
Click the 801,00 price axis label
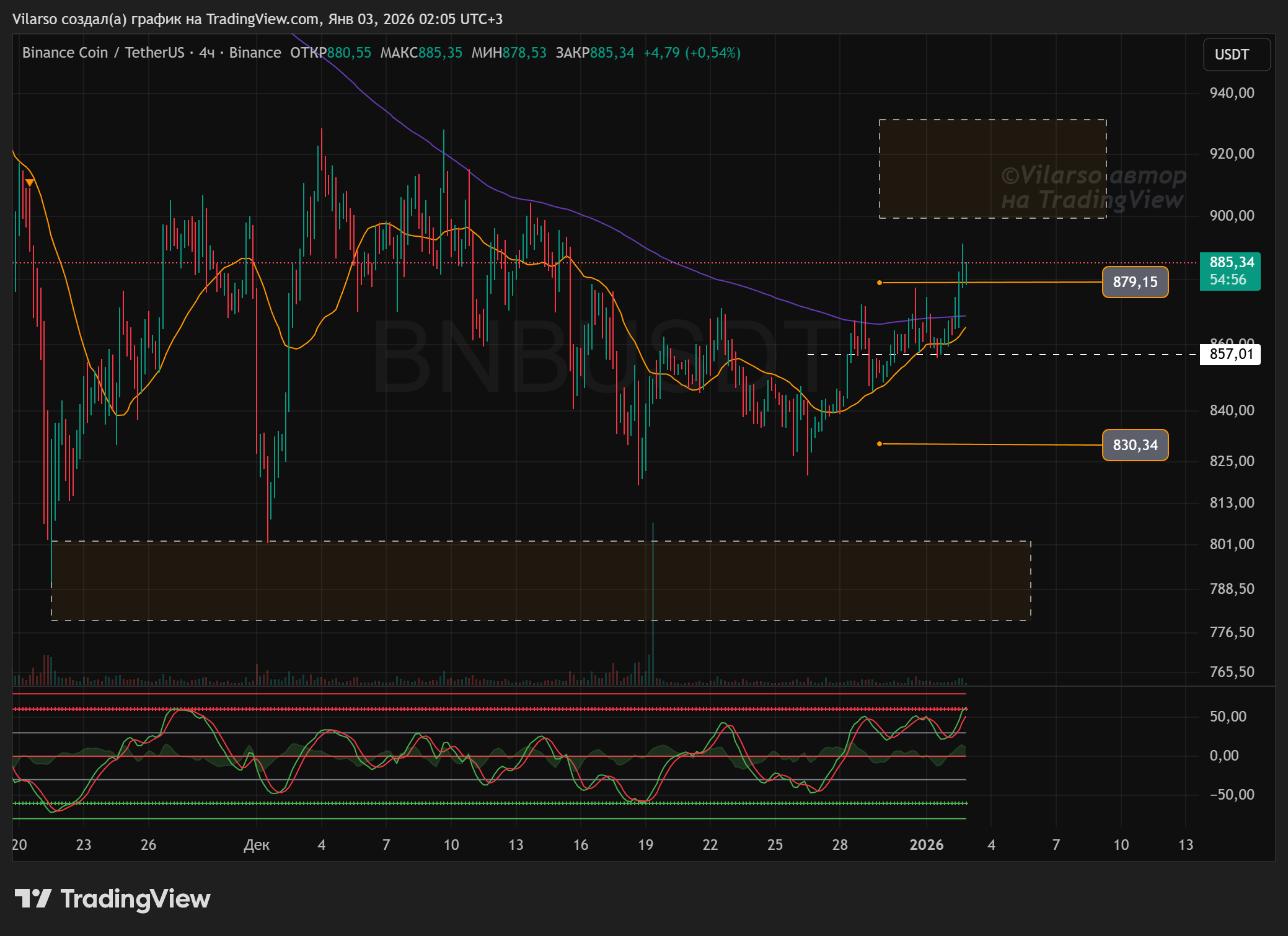pyautogui.click(x=1232, y=544)
